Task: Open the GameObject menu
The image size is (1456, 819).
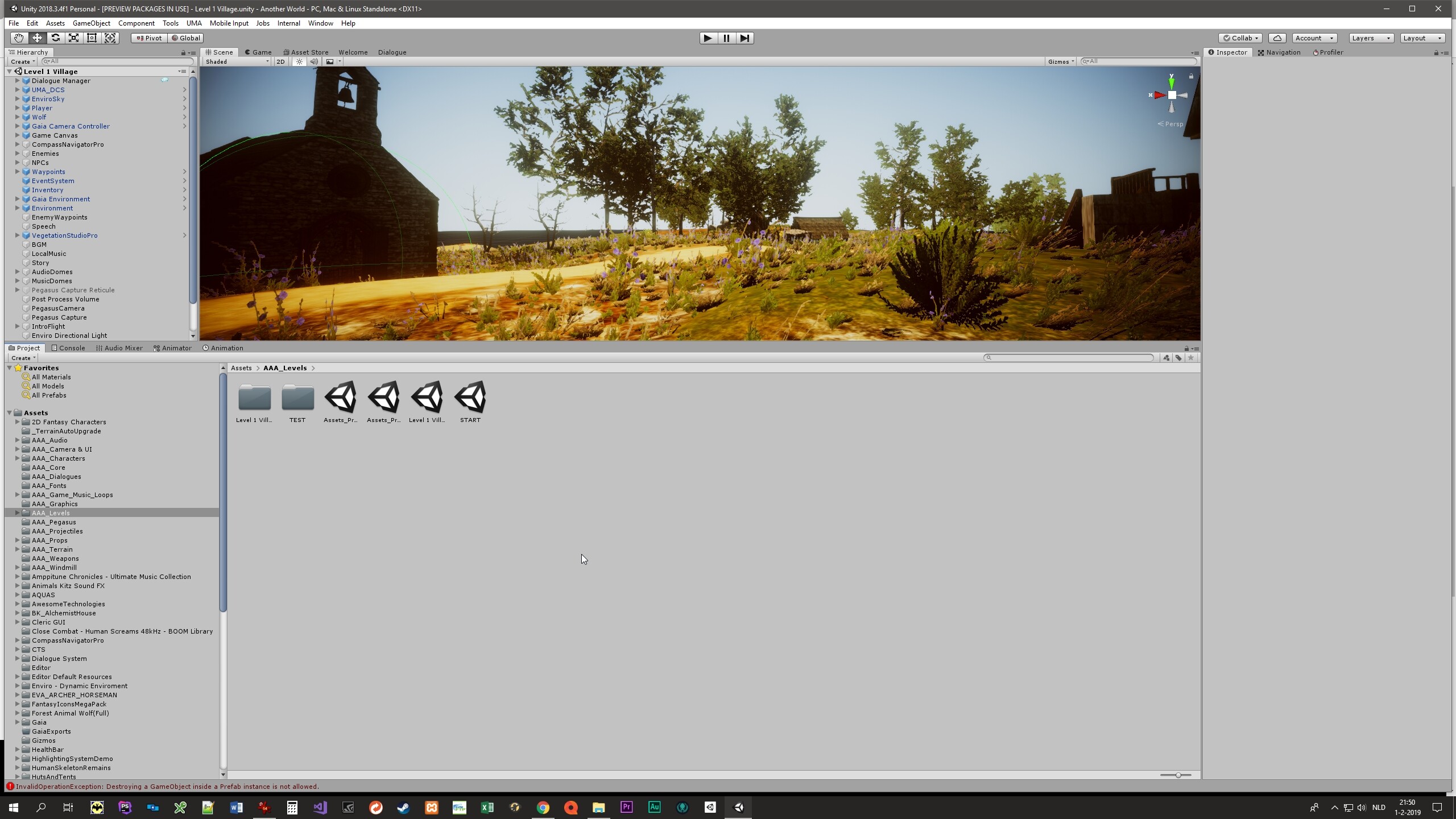Action: [91, 23]
